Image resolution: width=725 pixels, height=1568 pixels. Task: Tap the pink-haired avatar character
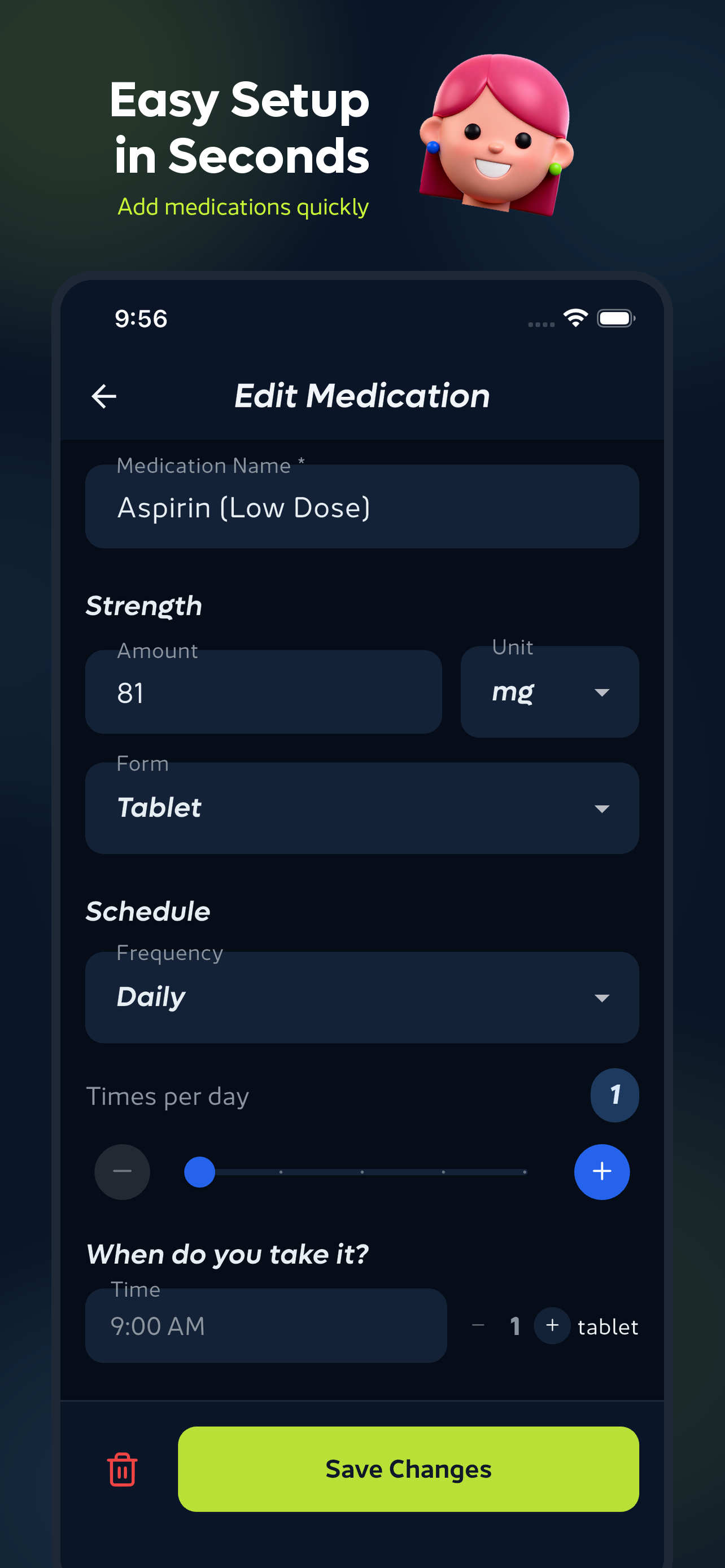(496, 134)
